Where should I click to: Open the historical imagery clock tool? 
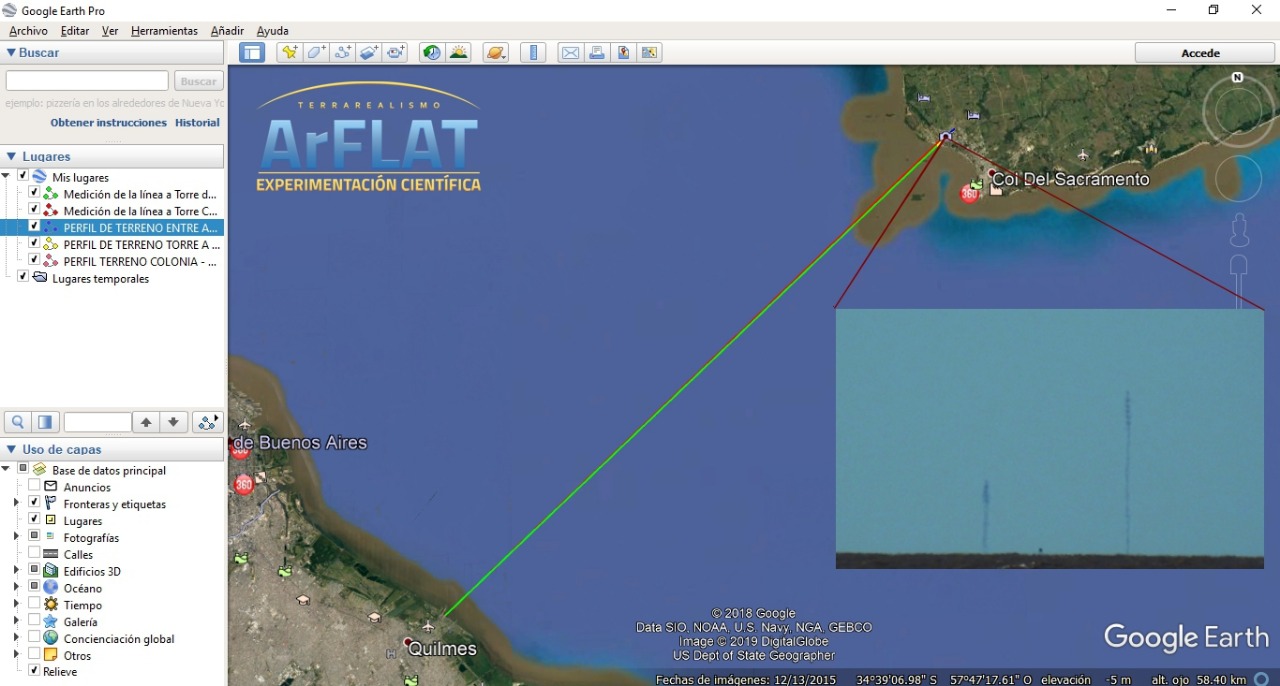pos(432,53)
